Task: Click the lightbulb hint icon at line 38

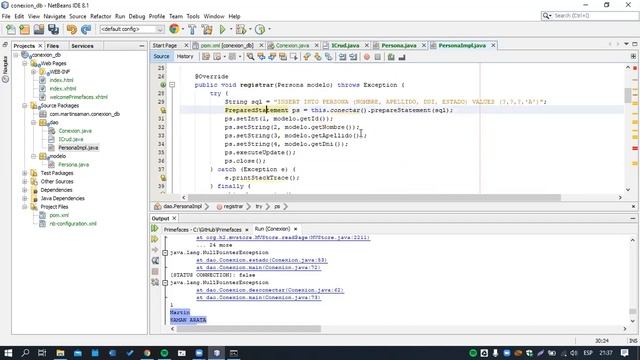Action: tap(163, 178)
